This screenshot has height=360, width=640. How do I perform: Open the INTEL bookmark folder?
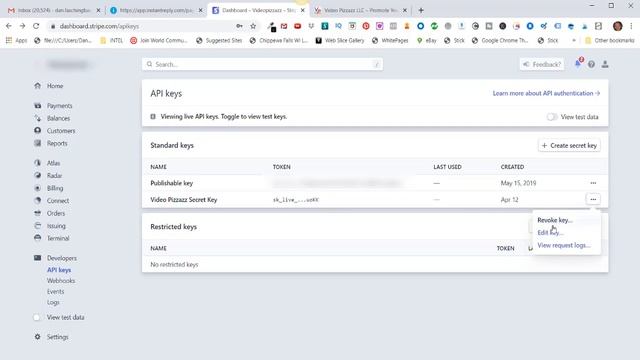pos(111,40)
